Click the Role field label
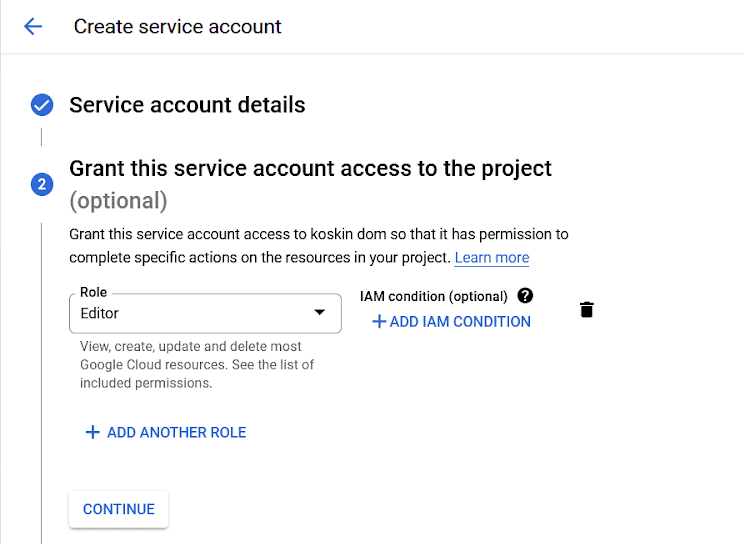744x544 pixels. pos(94,293)
